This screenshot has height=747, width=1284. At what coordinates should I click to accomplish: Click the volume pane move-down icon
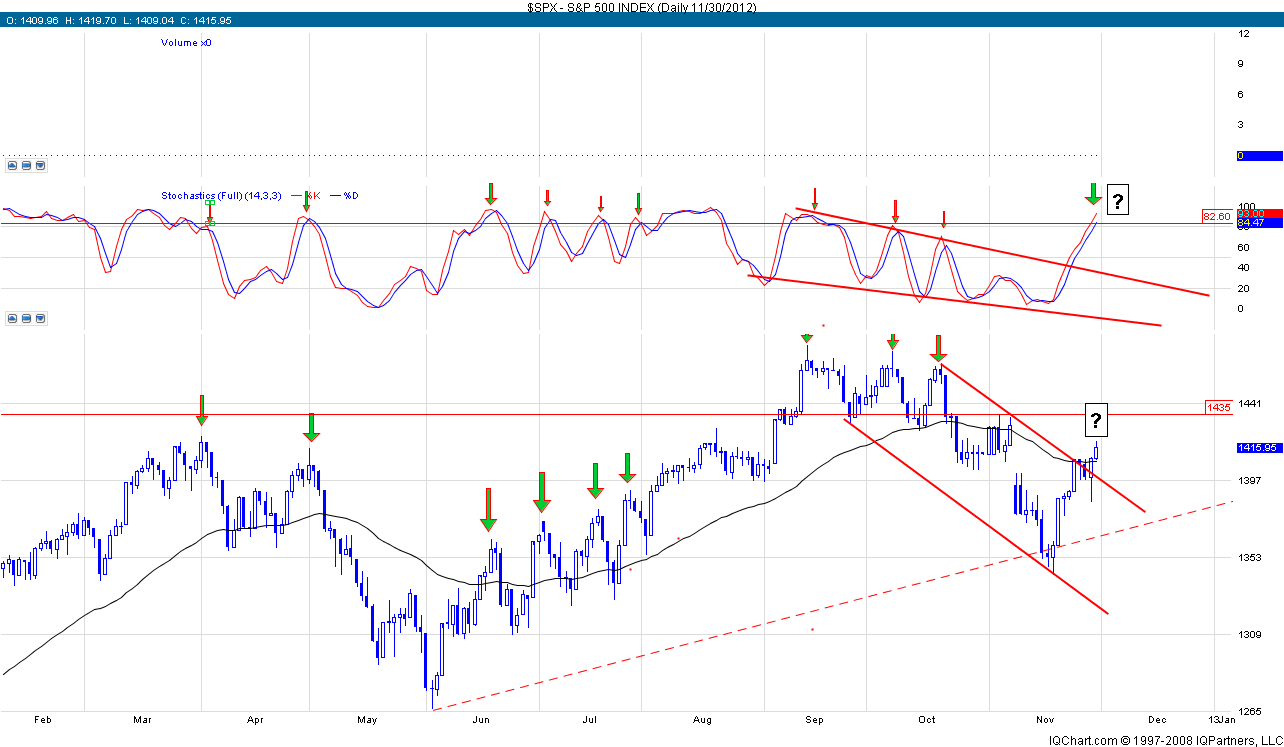(x=39, y=166)
